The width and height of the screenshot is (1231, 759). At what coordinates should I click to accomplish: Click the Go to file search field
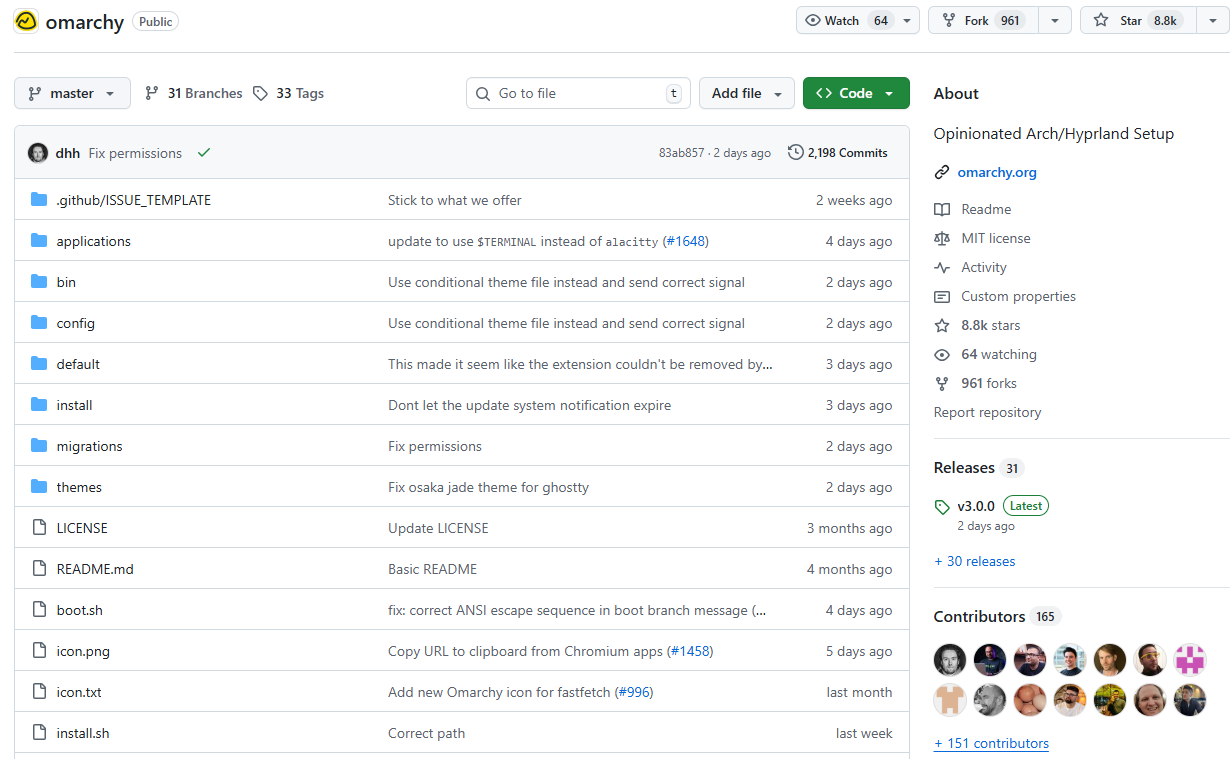point(578,93)
